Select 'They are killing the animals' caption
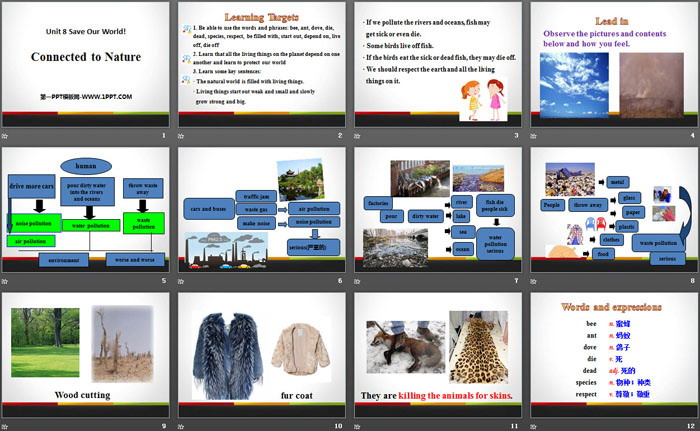The height and width of the screenshot is (431, 700). (436, 395)
